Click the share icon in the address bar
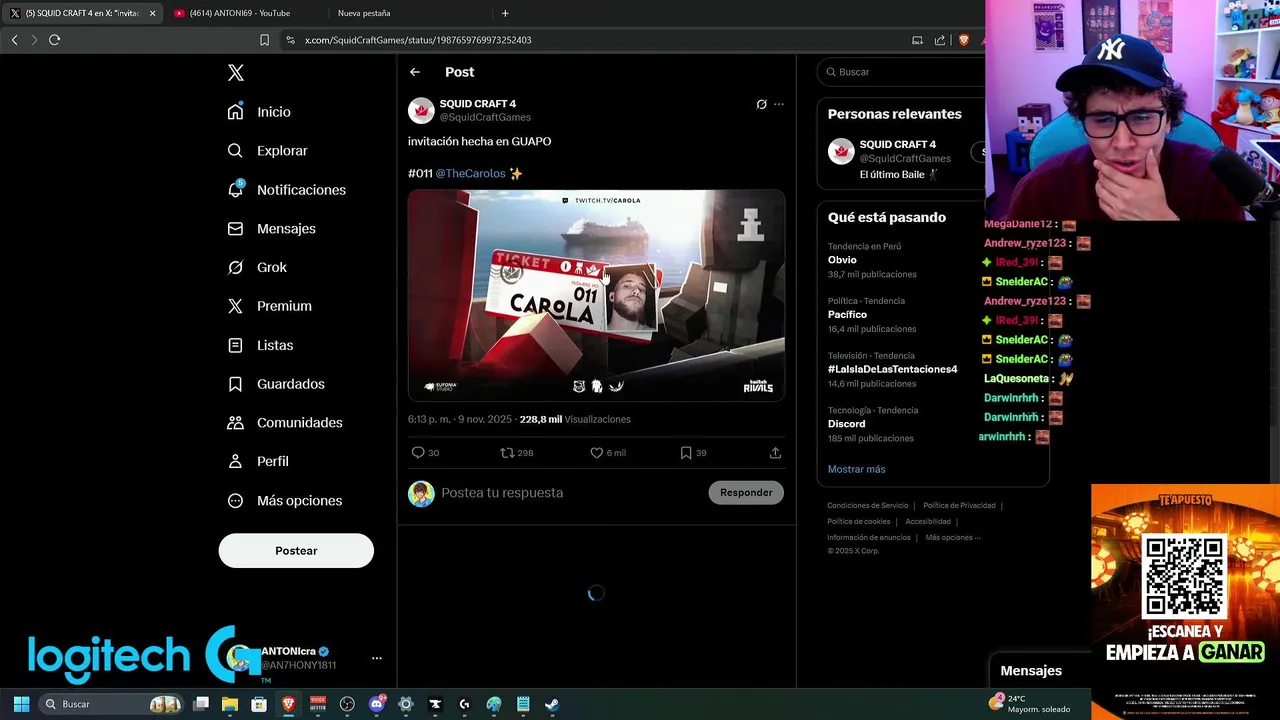Viewport: 1280px width, 720px height. (x=940, y=40)
